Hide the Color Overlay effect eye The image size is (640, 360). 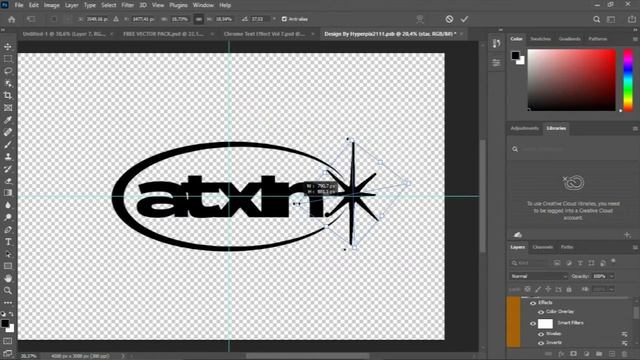pyautogui.click(x=541, y=312)
